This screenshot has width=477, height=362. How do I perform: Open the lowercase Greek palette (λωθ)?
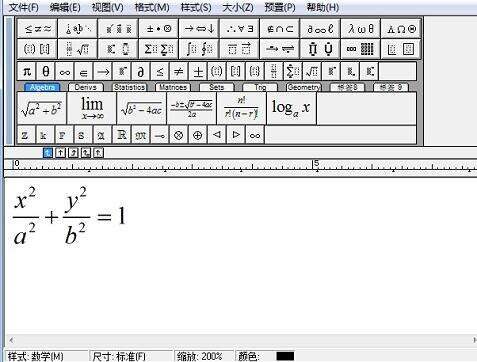(360, 29)
